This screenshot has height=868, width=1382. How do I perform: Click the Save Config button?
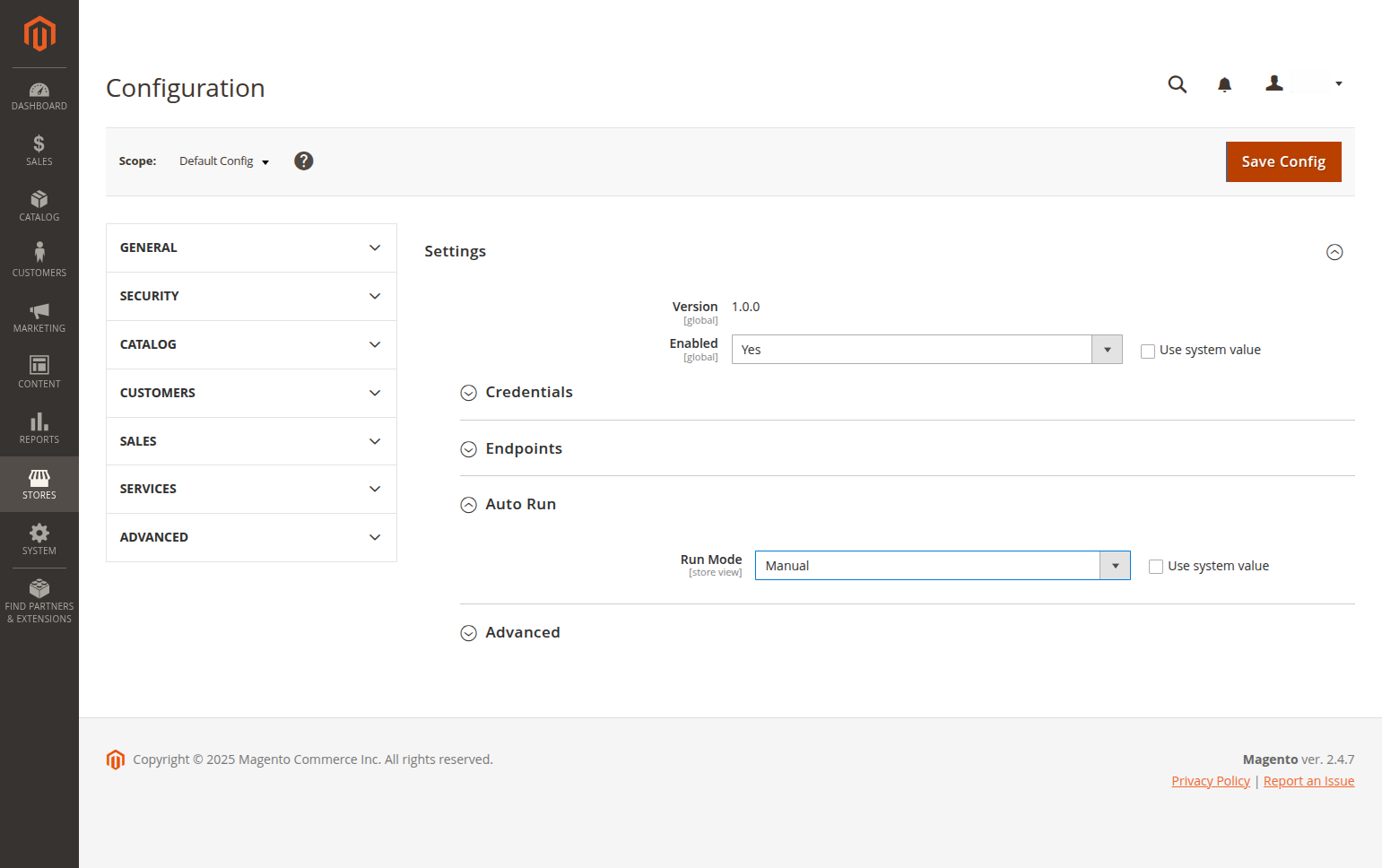[x=1283, y=161]
